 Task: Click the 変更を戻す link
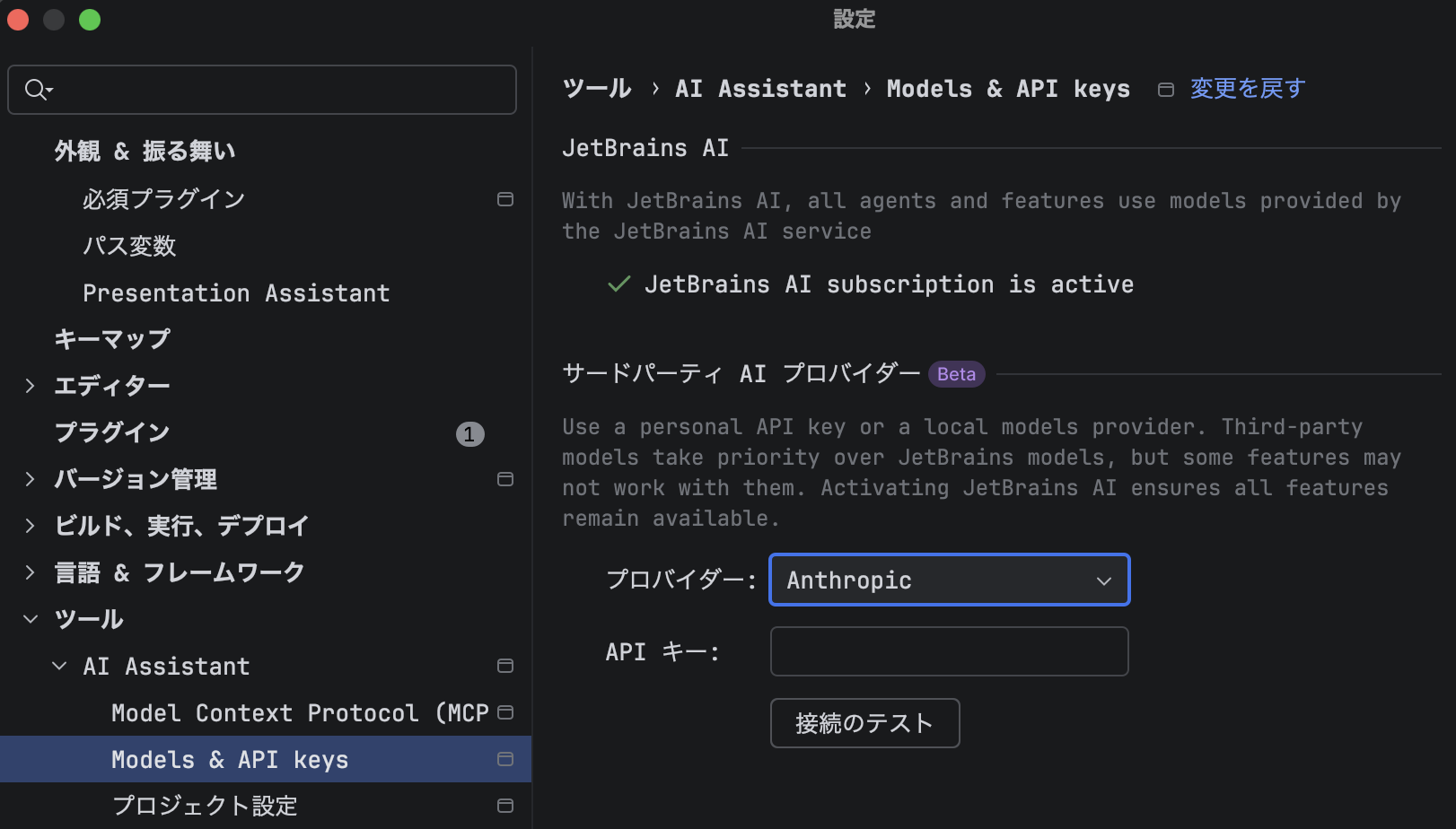pyautogui.click(x=1247, y=89)
